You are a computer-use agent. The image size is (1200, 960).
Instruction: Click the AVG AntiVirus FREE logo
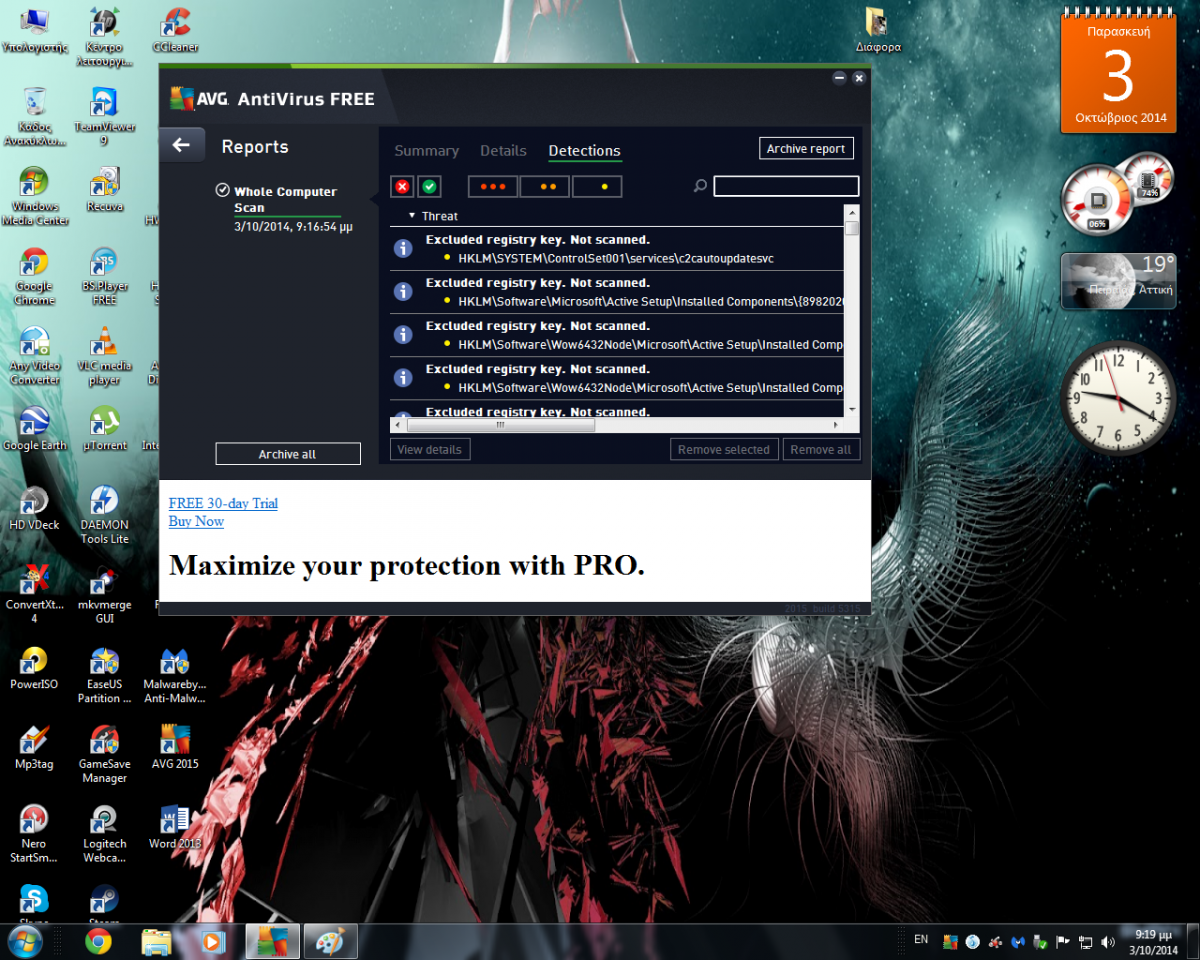click(272, 98)
